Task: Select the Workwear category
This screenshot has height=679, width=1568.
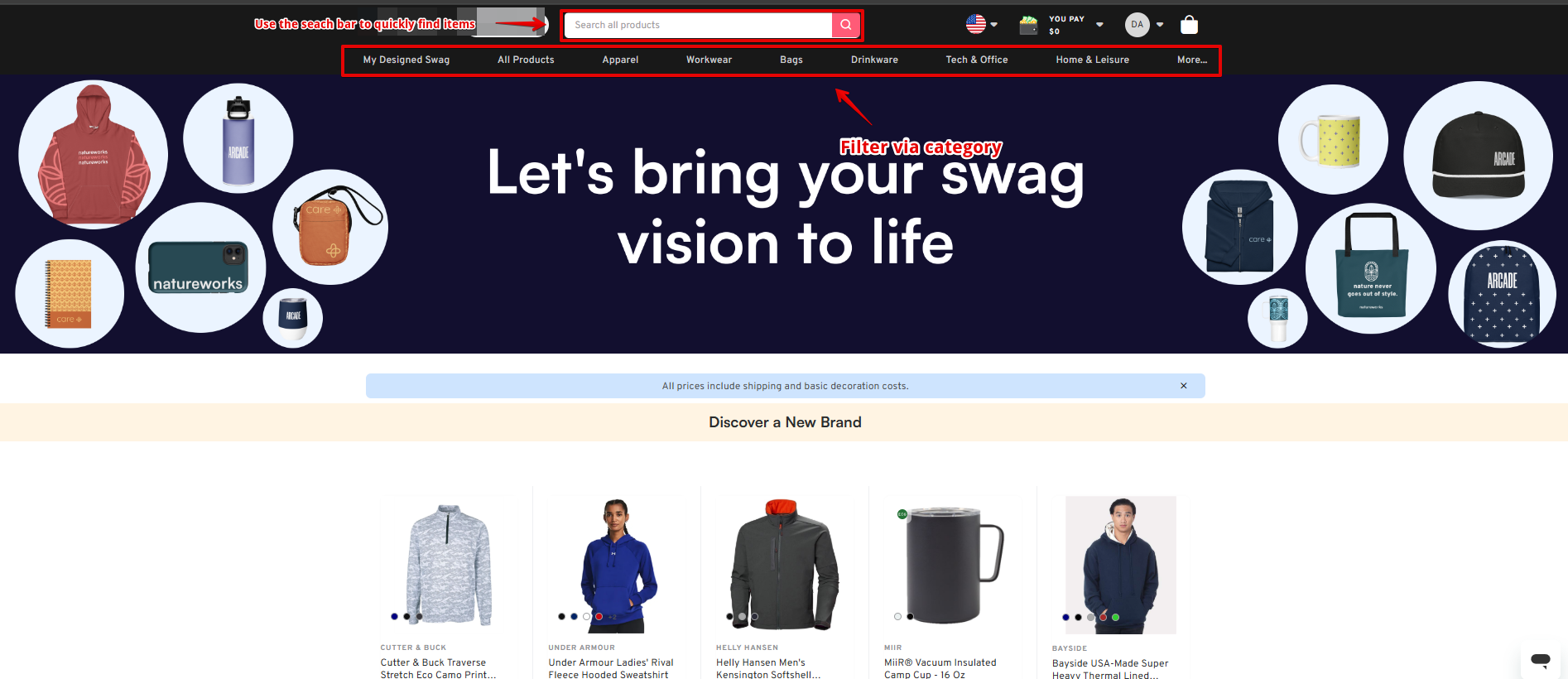Action: pyautogui.click(x=709, y=60)
